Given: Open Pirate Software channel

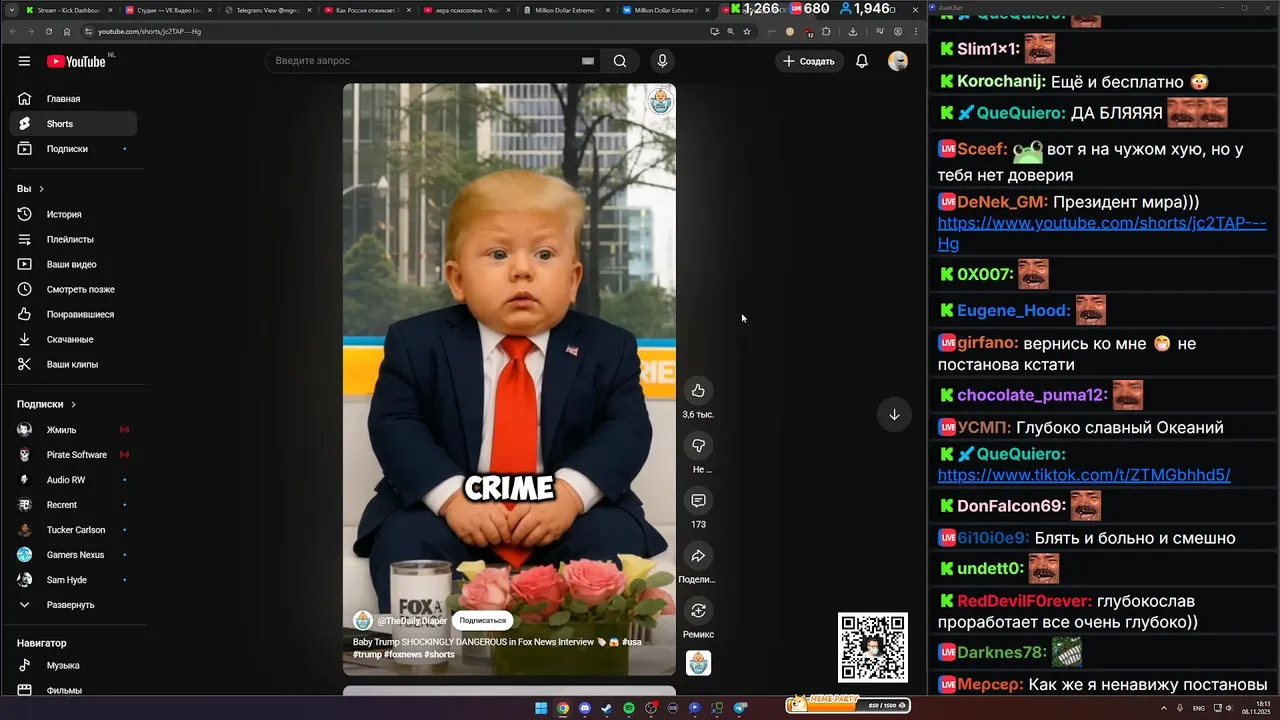Looking at the screenshot, I should tap(72, 455).
